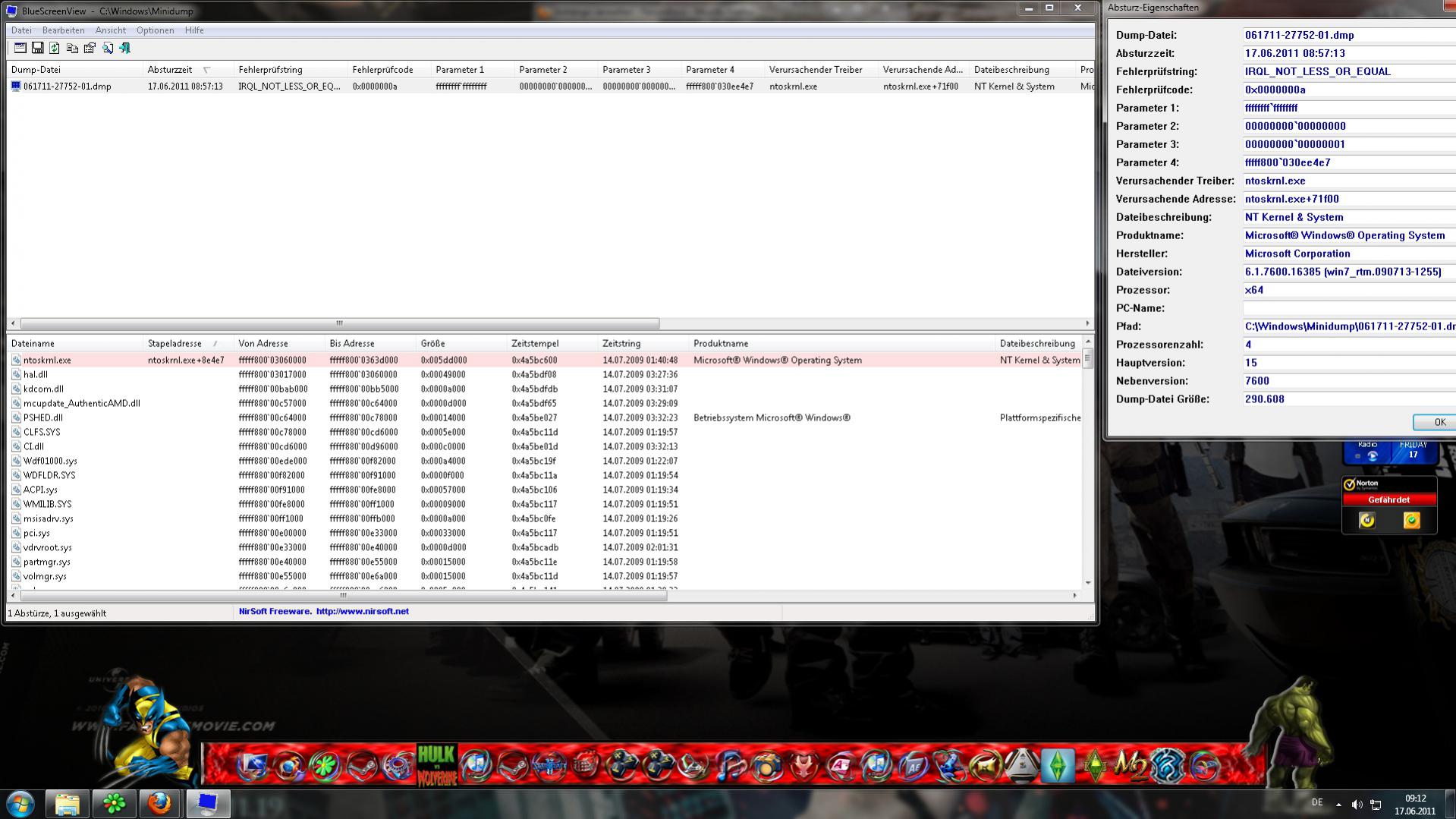Click the taskbar clock showing 09:12
This screenshot has height=819, width=1456.
tap(1415, 805)
